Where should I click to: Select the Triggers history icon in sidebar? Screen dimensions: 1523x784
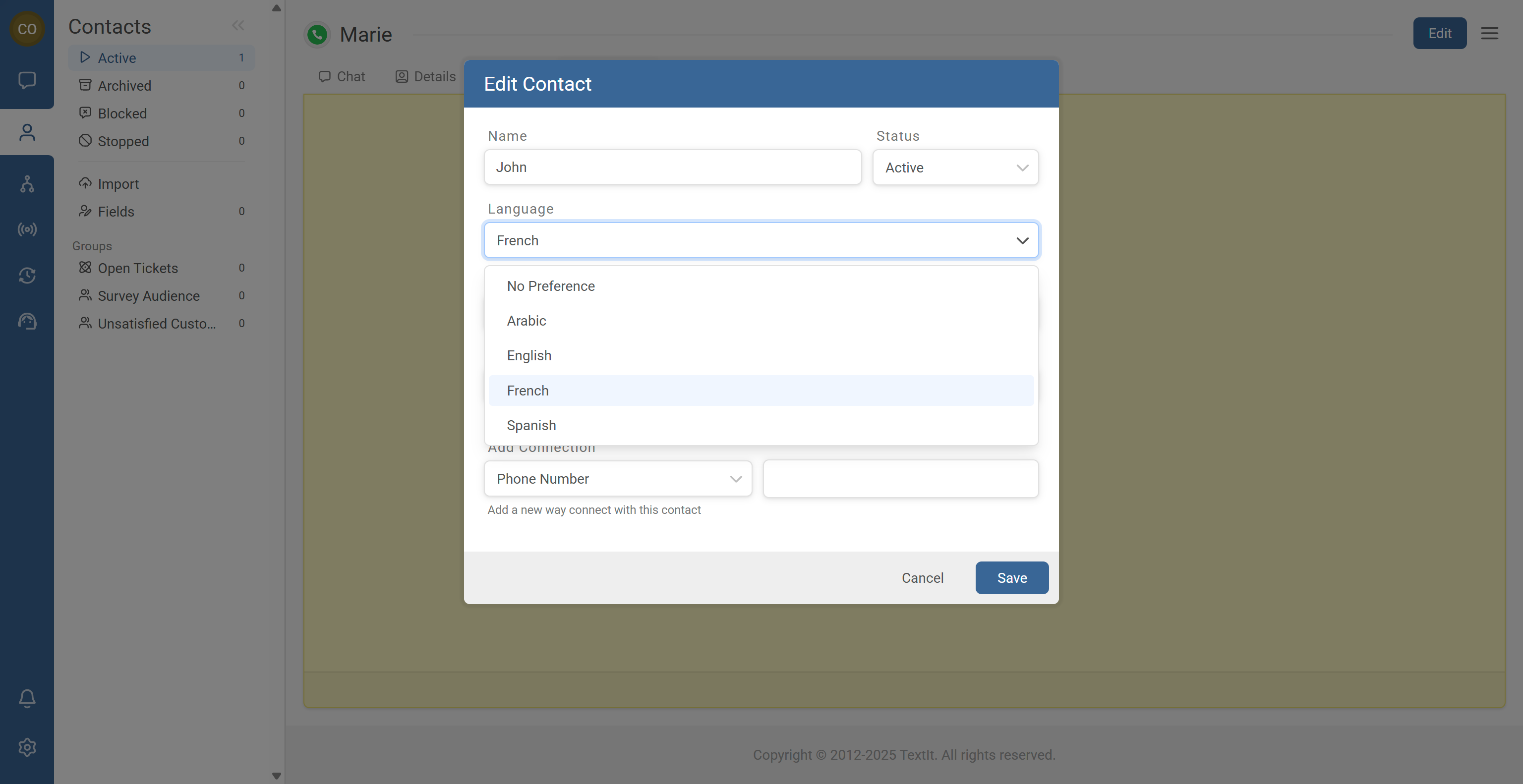27,276
